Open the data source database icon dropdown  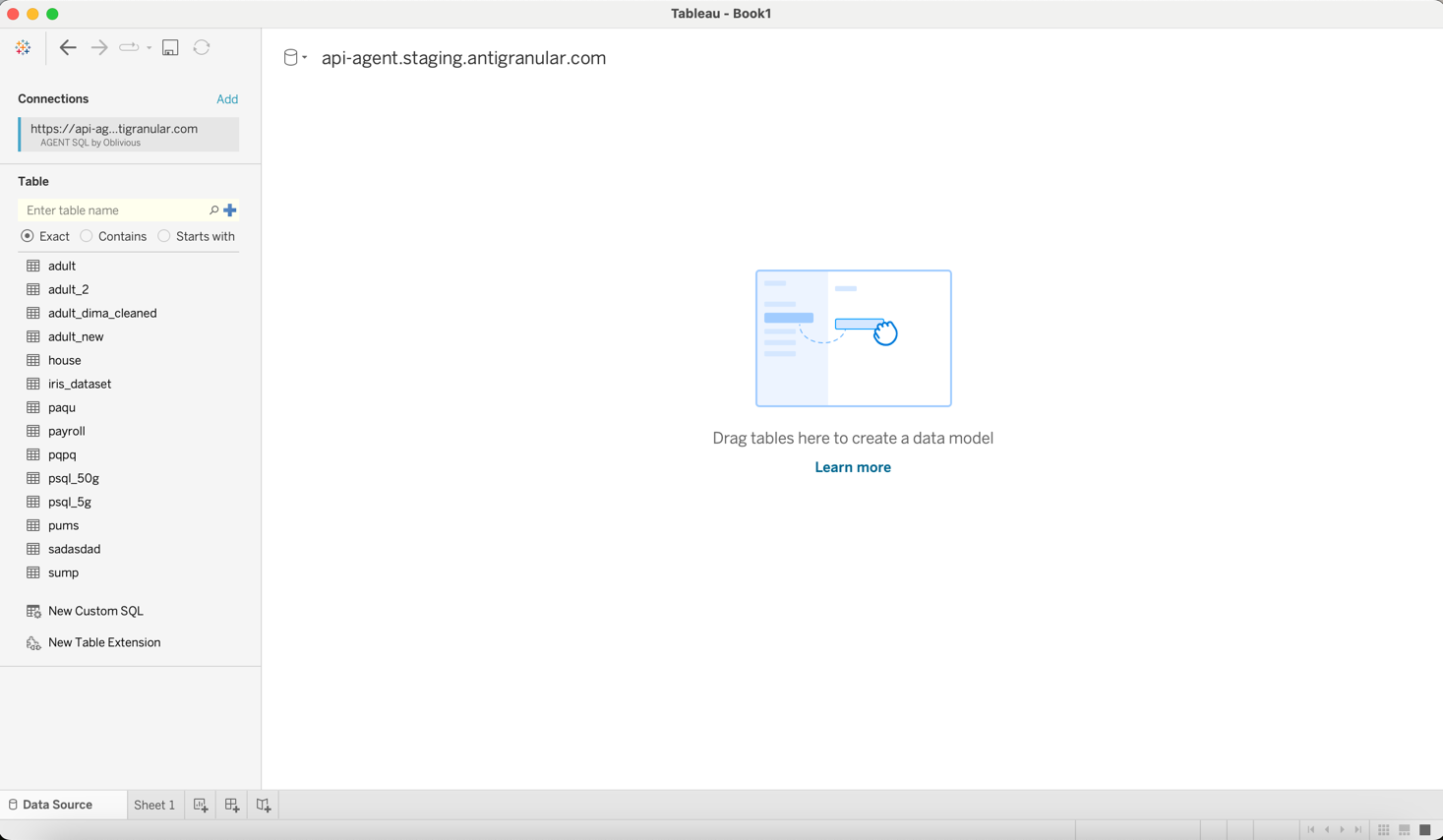point(295,58)
